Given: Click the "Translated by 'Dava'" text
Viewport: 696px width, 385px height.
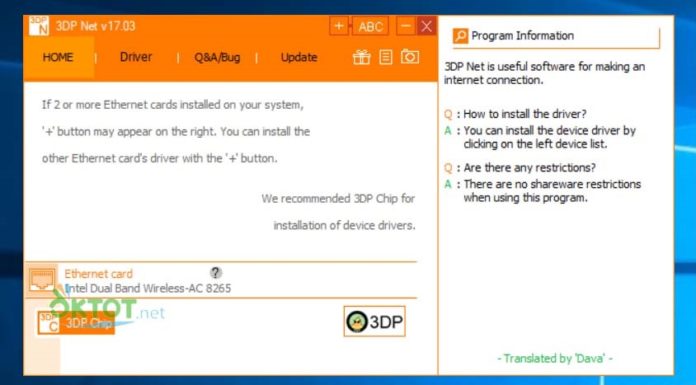Looking at the screenshot, I should tap(554, 358).
